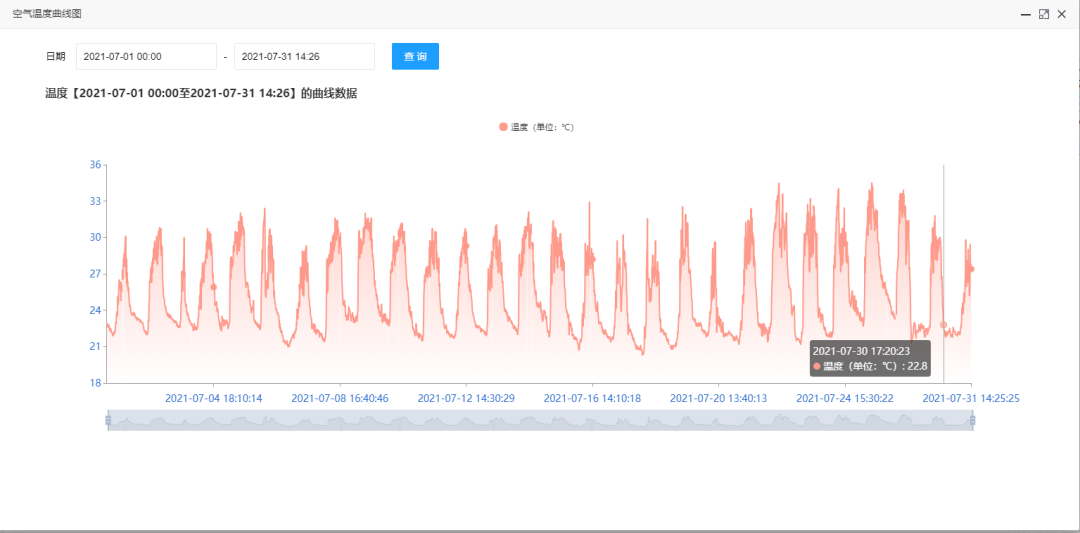Click the 日期 label

tap(55, 56)
